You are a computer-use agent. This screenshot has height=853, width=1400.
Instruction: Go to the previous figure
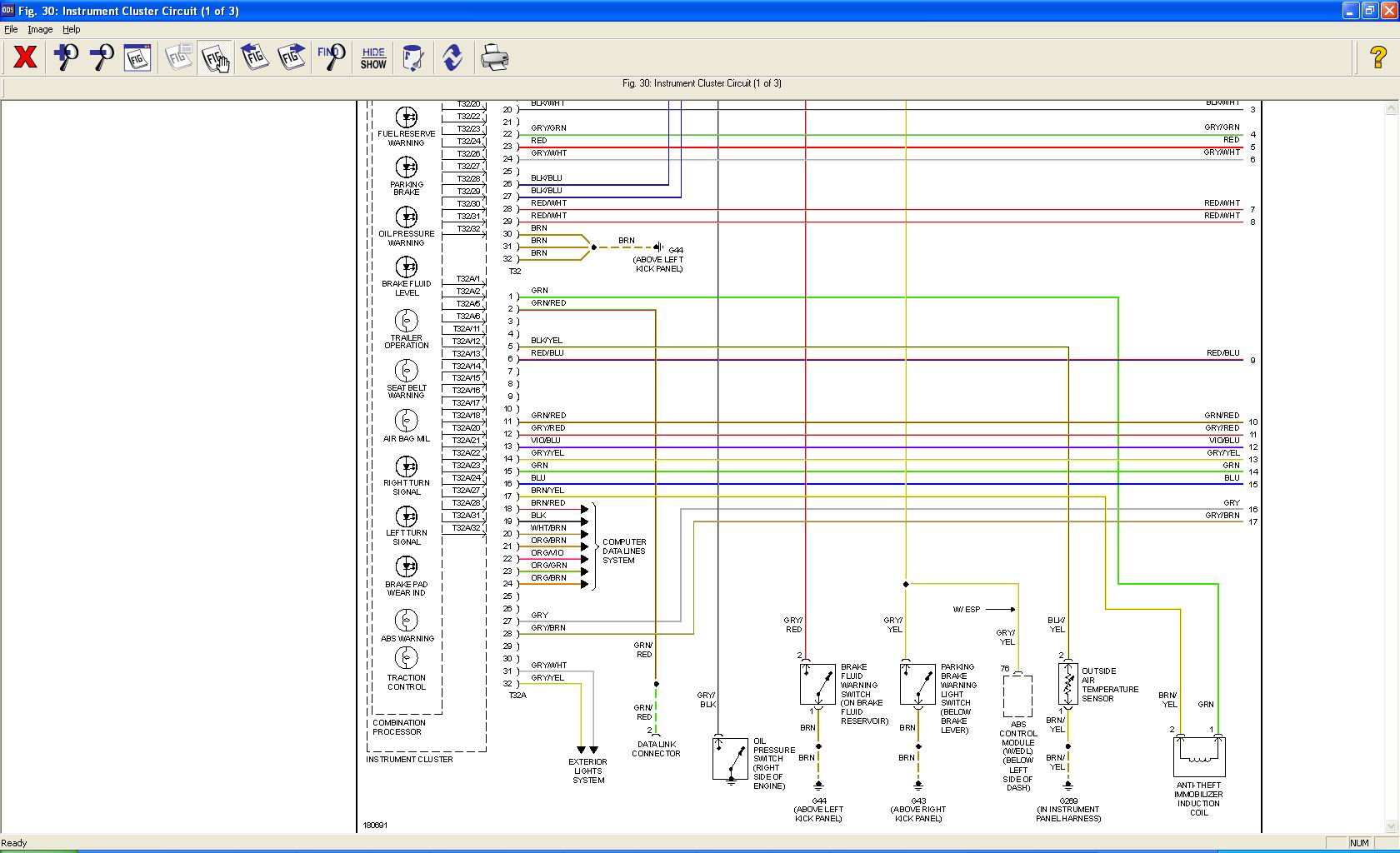tap(255, 57)
